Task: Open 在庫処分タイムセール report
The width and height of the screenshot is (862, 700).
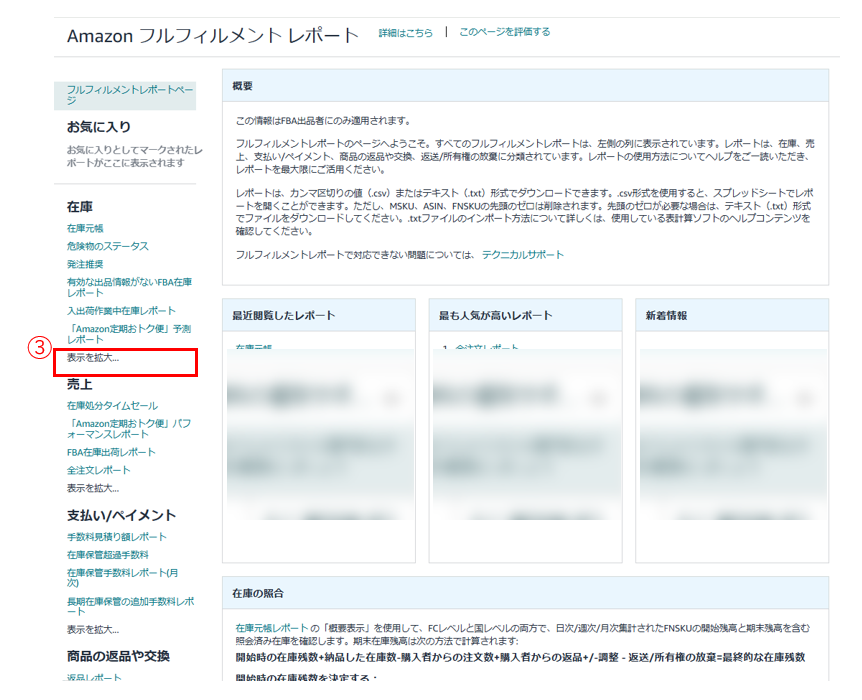Action: tap(112, 406)
